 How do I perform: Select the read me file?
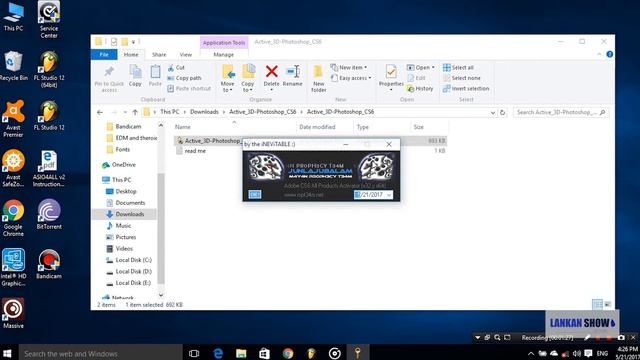(191, 151)
